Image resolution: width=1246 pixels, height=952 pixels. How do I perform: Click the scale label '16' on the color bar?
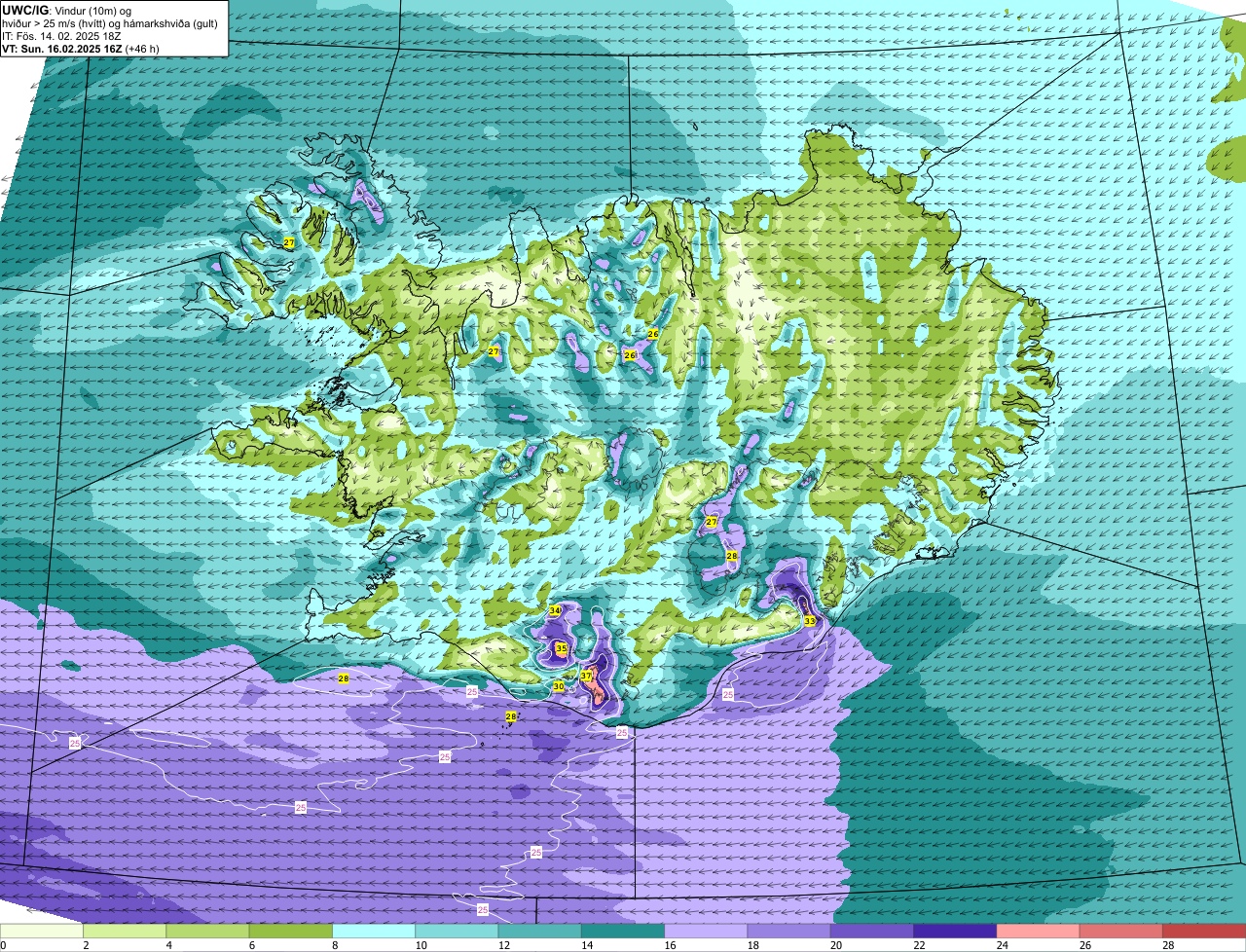click(670, 945)
